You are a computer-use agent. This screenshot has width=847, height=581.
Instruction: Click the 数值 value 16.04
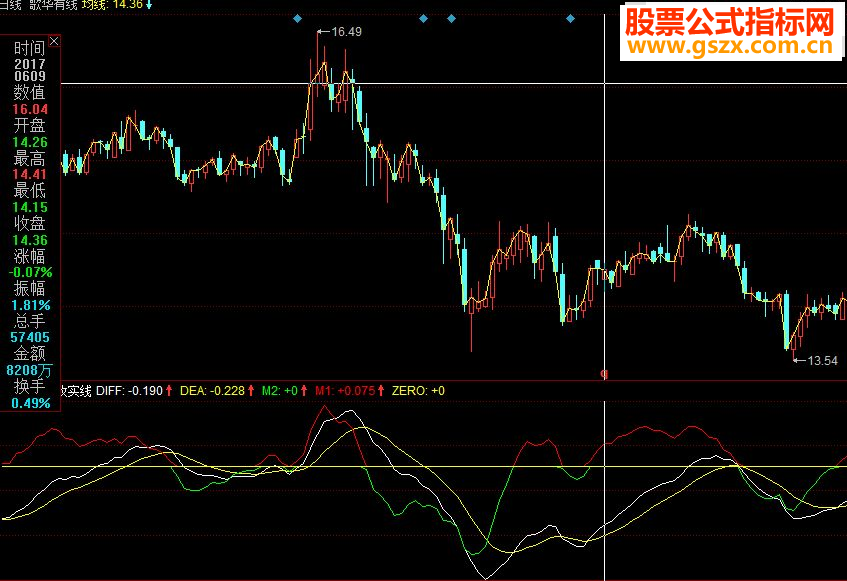click(x=30, y=110)
